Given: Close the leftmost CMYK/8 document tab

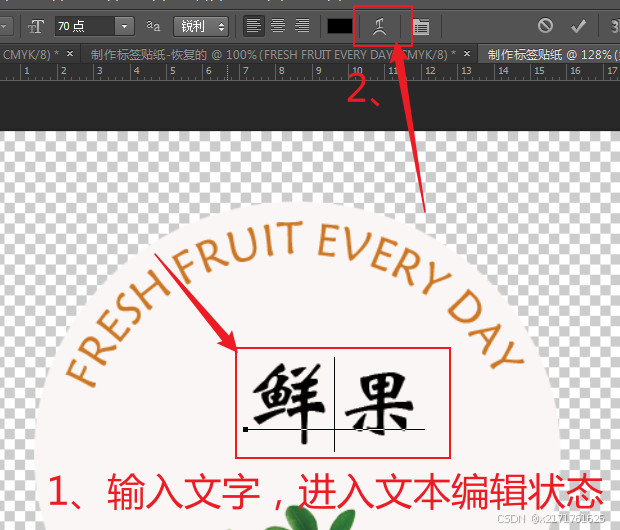Looking at the screenshot, I should (70, 53).
